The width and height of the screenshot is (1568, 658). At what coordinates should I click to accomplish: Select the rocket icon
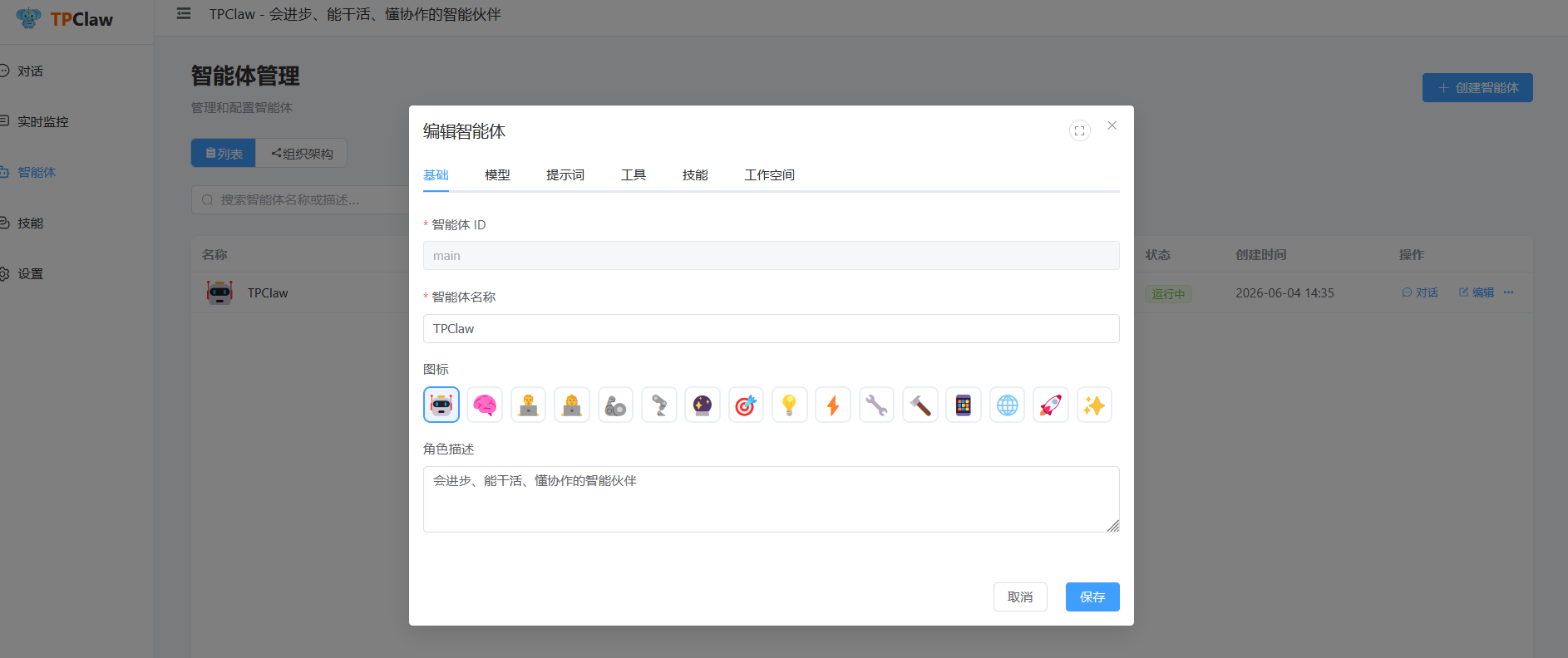click(x=1051, y=405)
